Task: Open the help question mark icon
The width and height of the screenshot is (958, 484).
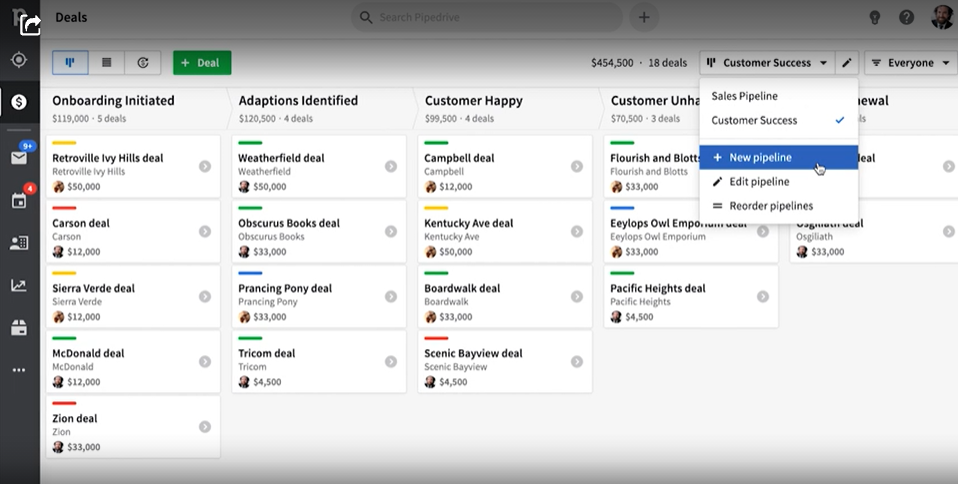Action: (x=907, y=17)
